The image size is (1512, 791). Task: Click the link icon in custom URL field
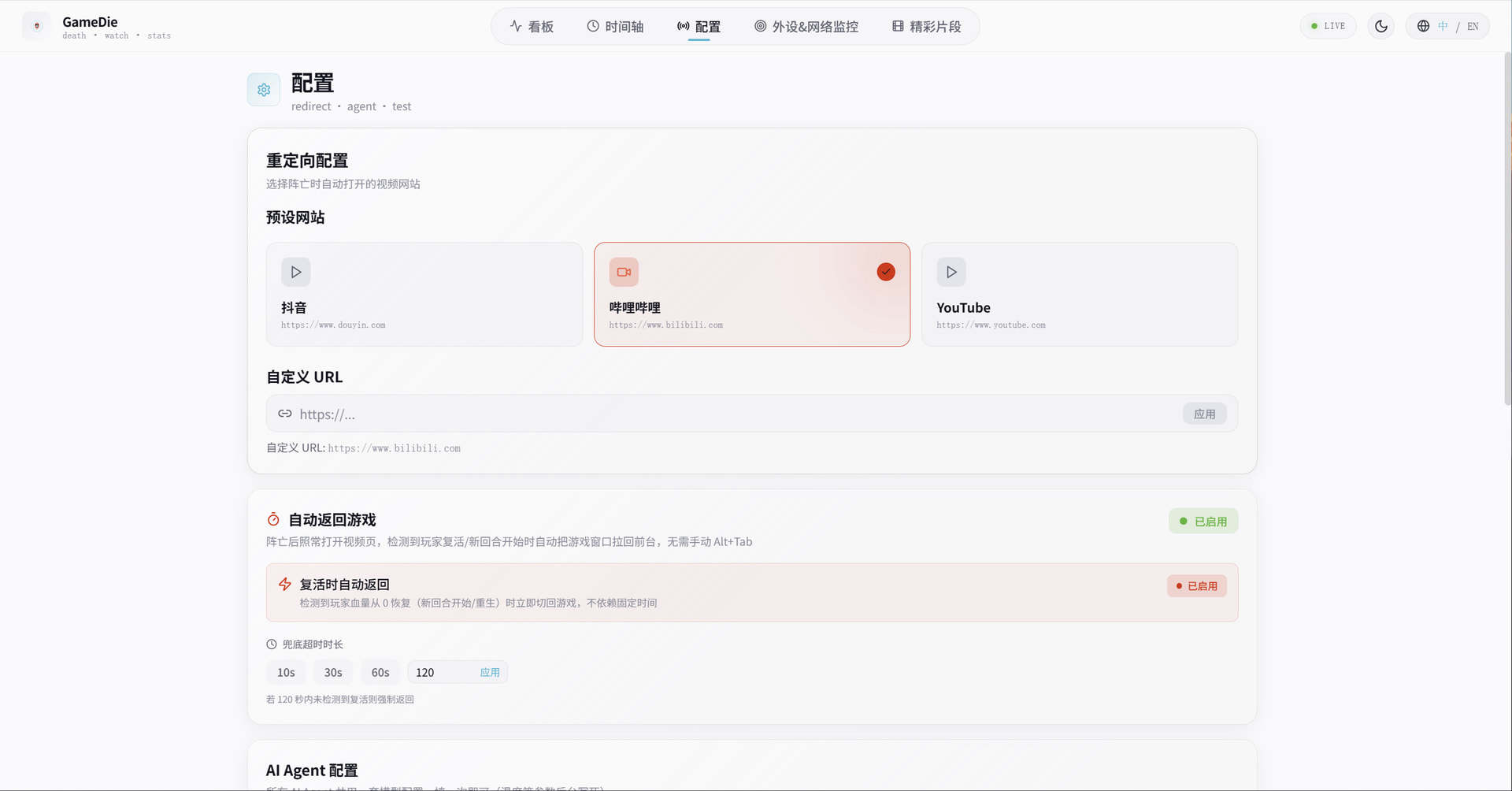click(x=285, y=414)
